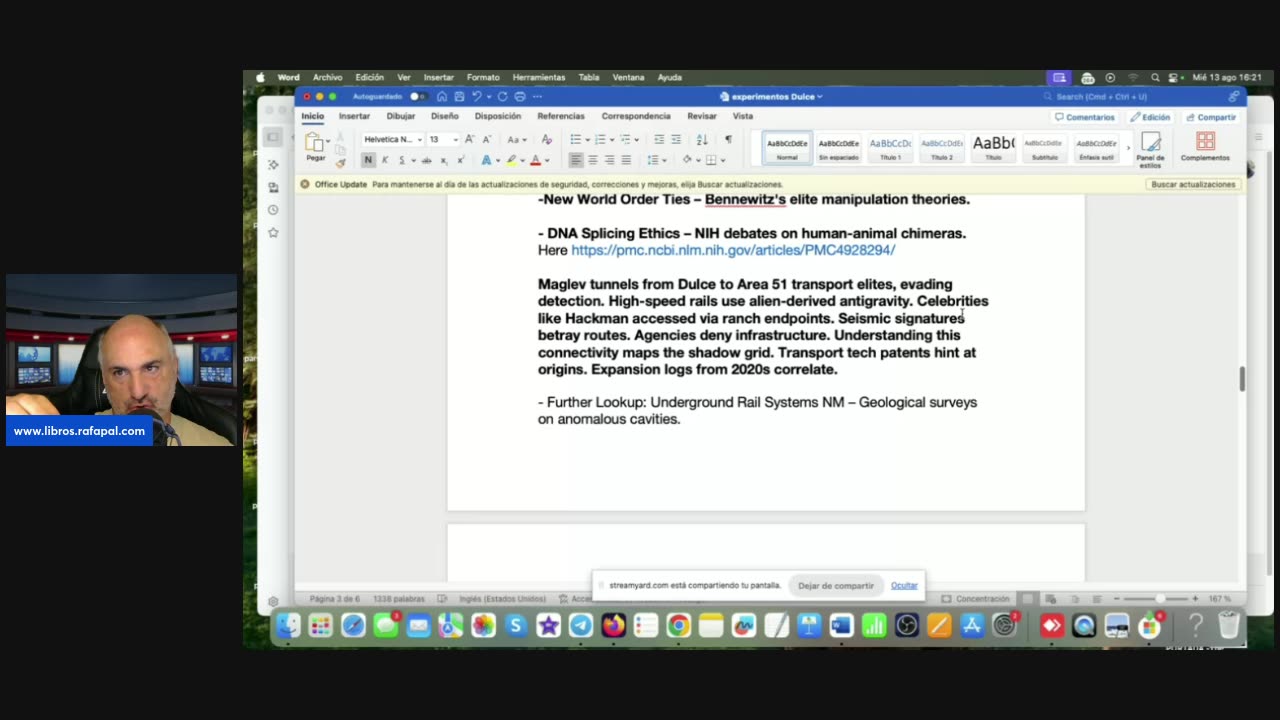The width and height of the screenshot is (1280, 720).
Task: Toggle bold with the N button
Action: [x=368, y=160]
